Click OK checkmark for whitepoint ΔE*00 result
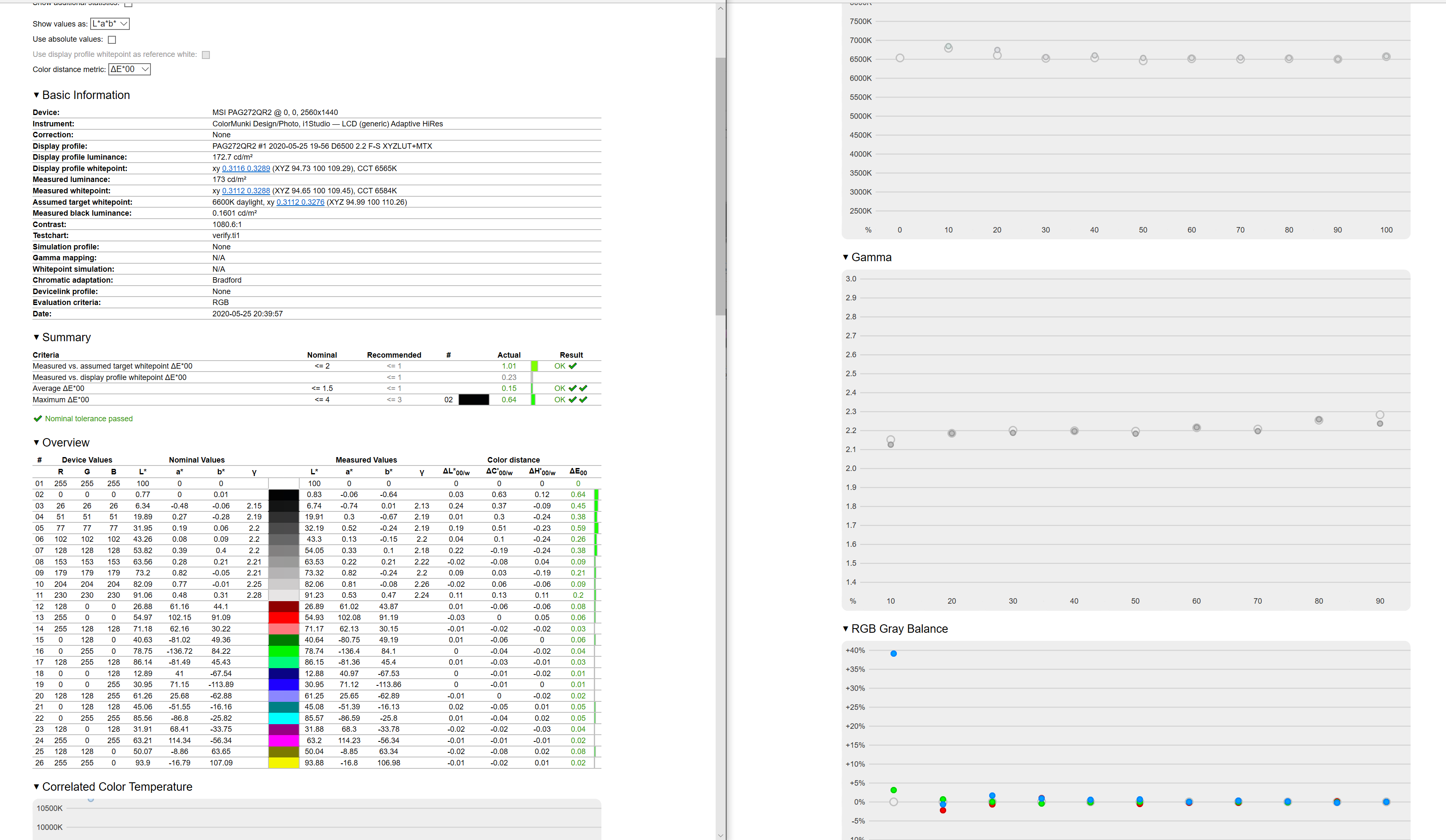Screen dimensions: 1446x840 coord(573,366)
